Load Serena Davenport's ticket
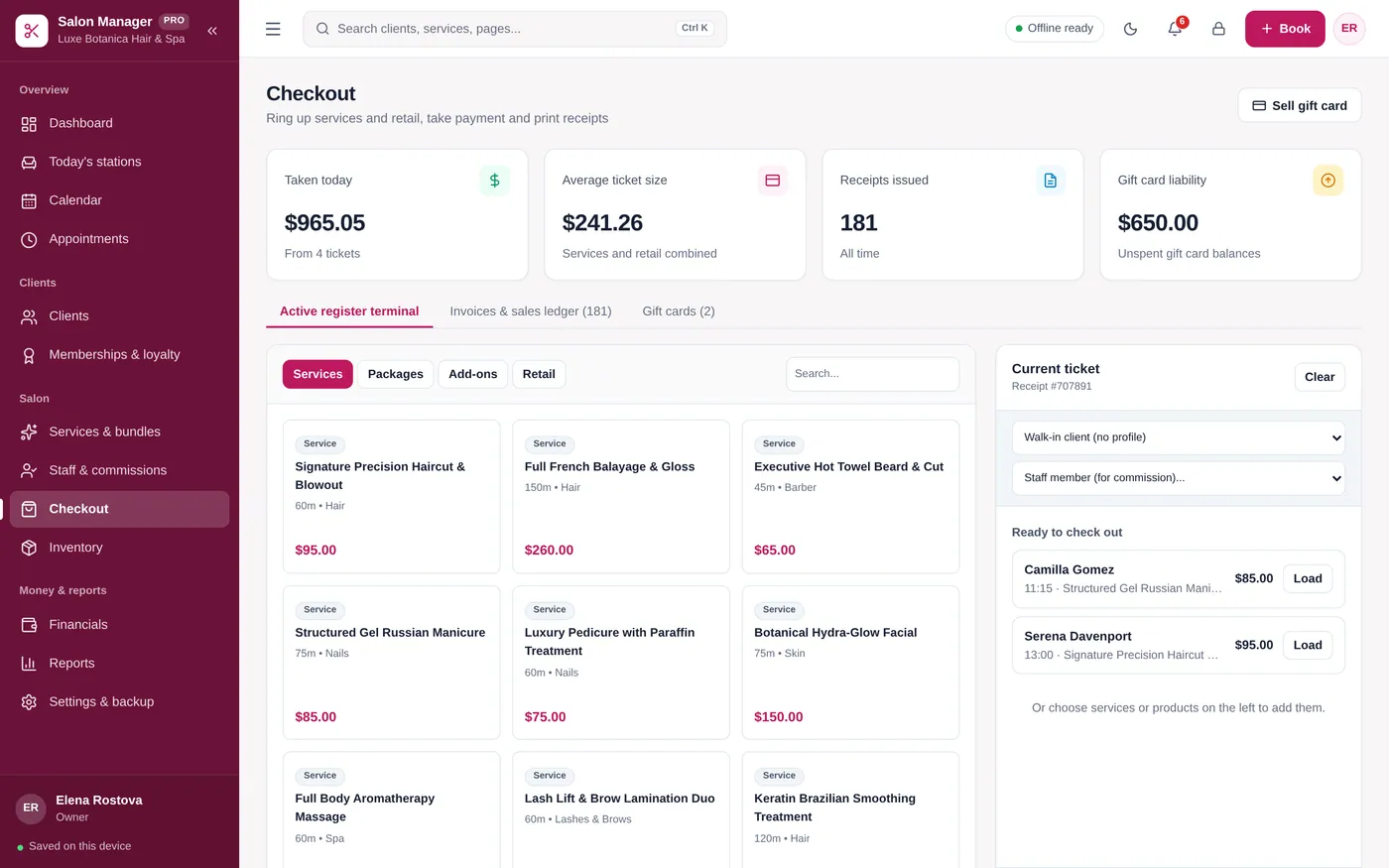This screenshot has width=1389, height=868. (x=1308, y=646)
